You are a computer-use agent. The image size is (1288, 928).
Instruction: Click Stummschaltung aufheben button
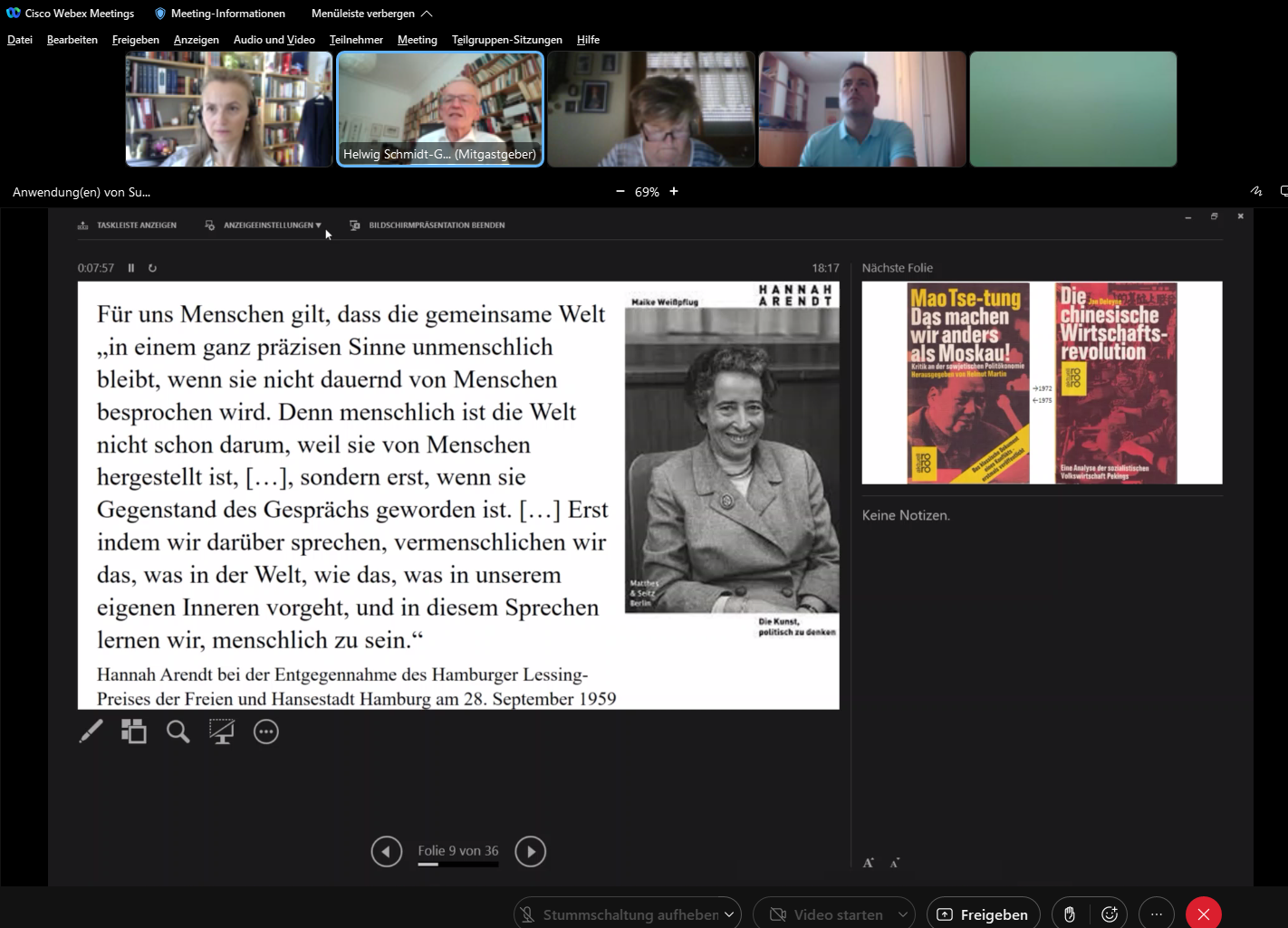(618, 914)
